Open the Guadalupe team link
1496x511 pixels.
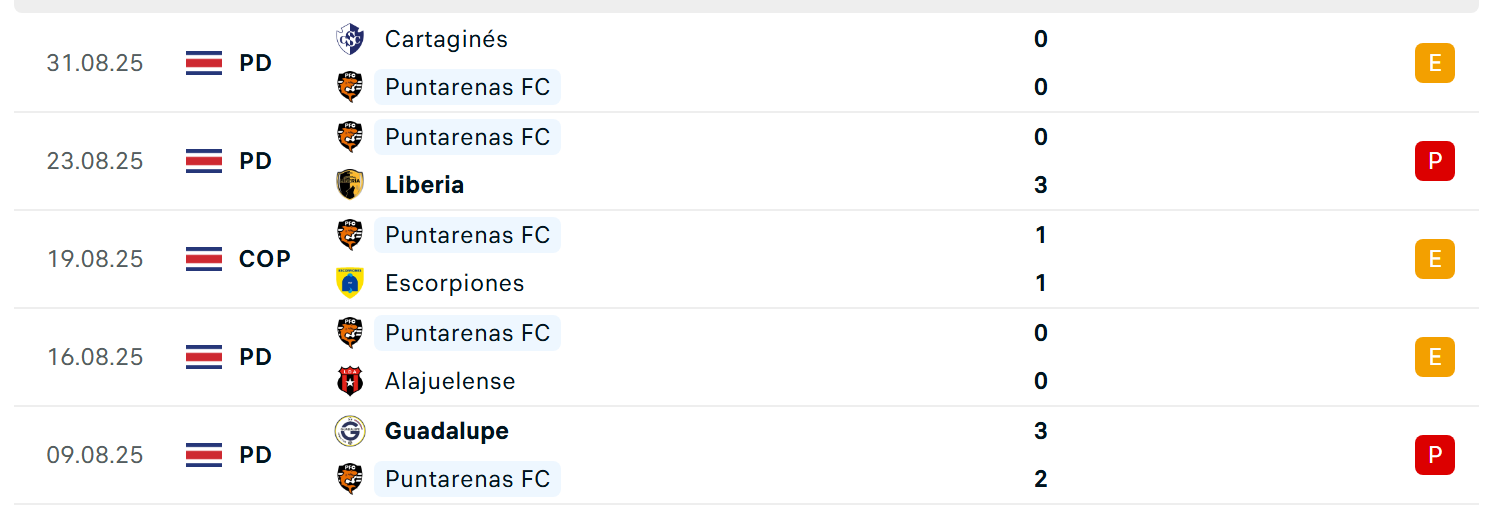point(447,431)
